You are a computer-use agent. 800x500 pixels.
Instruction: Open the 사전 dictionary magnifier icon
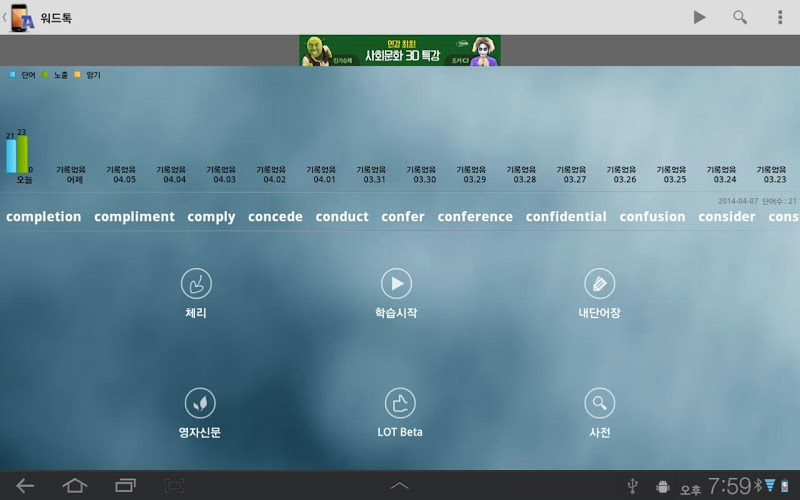599,403
